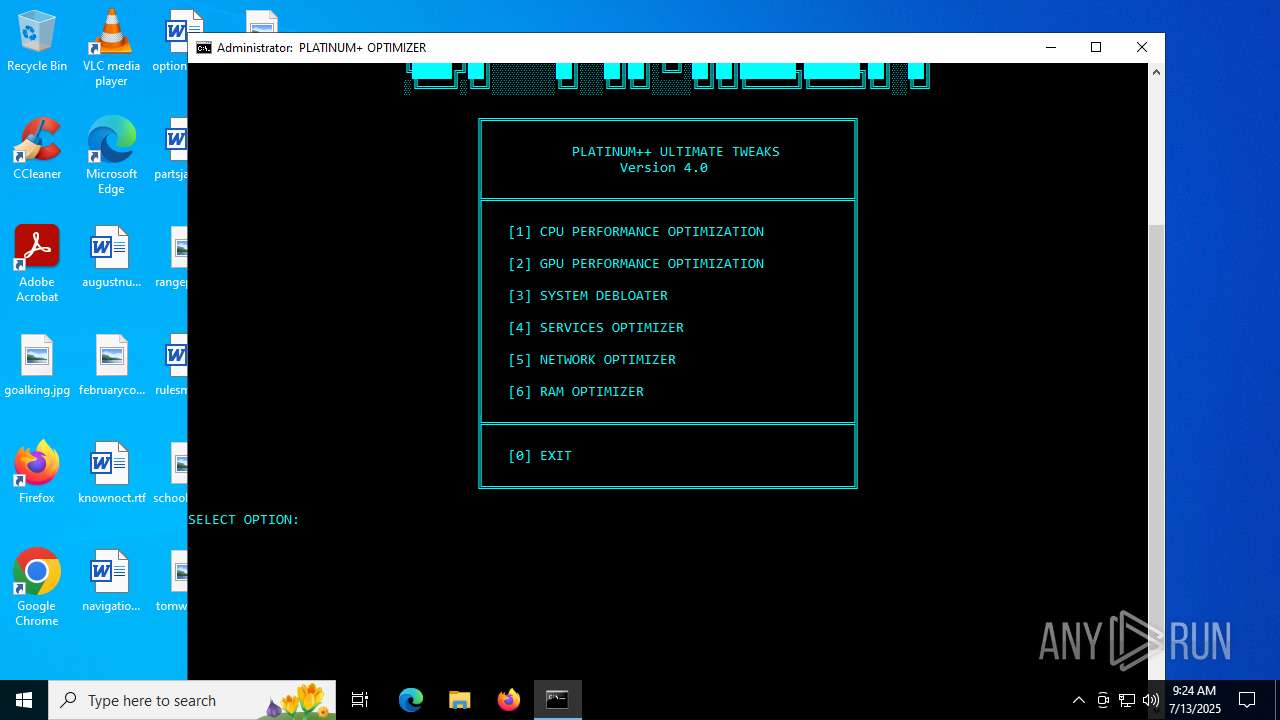Open File Explorer from taskbar
This screenshot has height=720, width=1280.
point(459,700)
